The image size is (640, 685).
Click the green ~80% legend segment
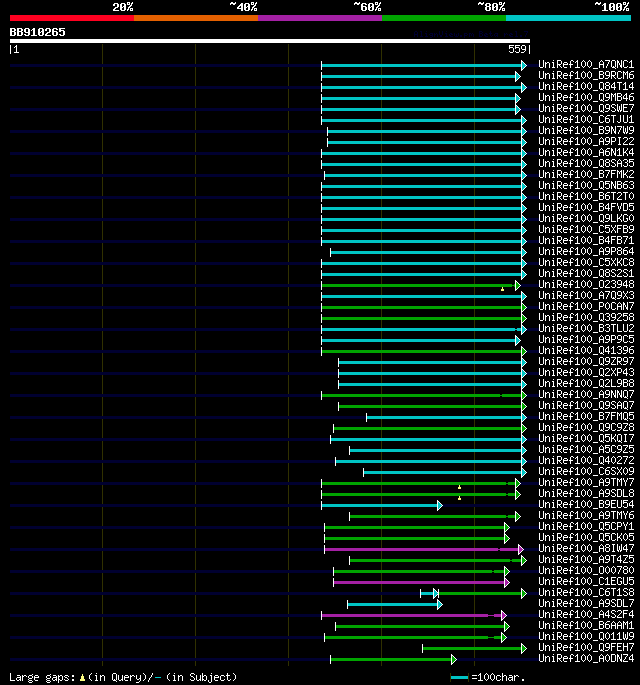pos(444,18)
